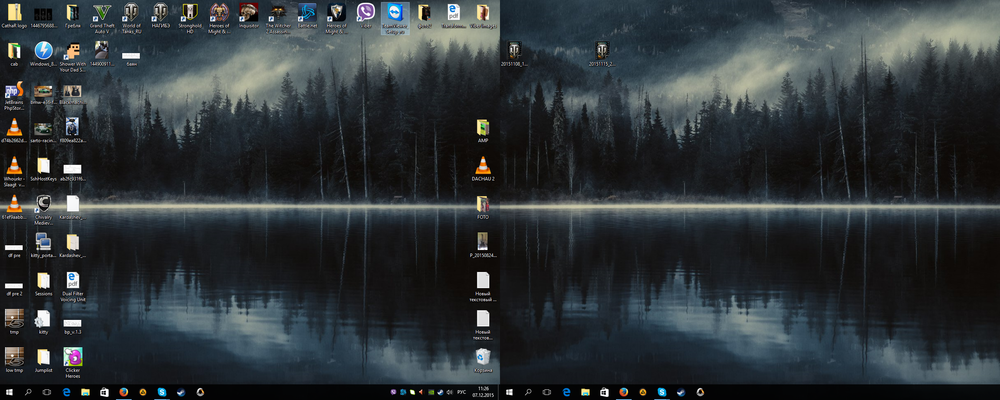Screen dimensions: 1000x400
Task: Open the Grand Theft Auto V shortcut
Action: click(102, 14)
